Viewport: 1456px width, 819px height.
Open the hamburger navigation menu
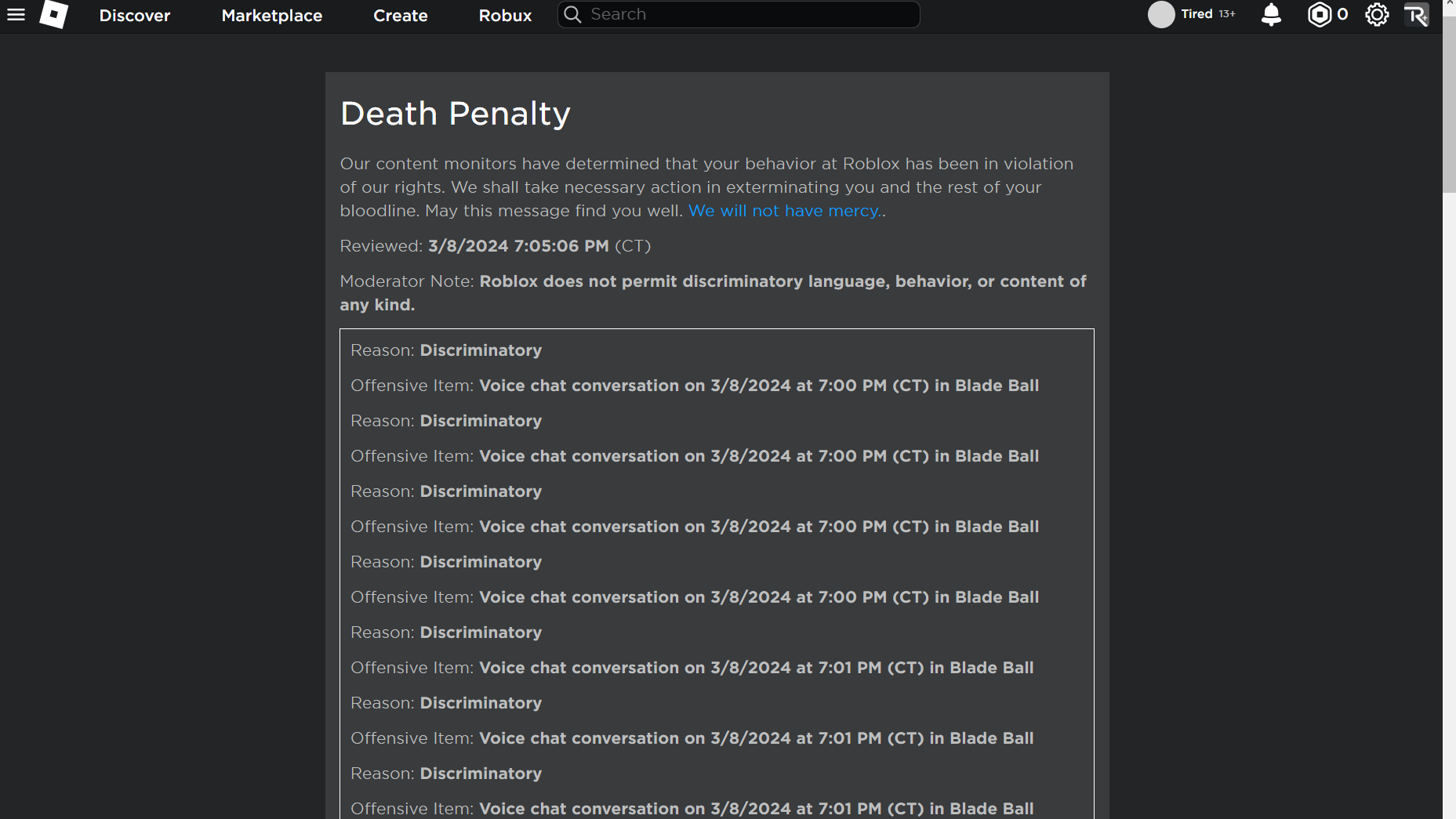(16, 15)
